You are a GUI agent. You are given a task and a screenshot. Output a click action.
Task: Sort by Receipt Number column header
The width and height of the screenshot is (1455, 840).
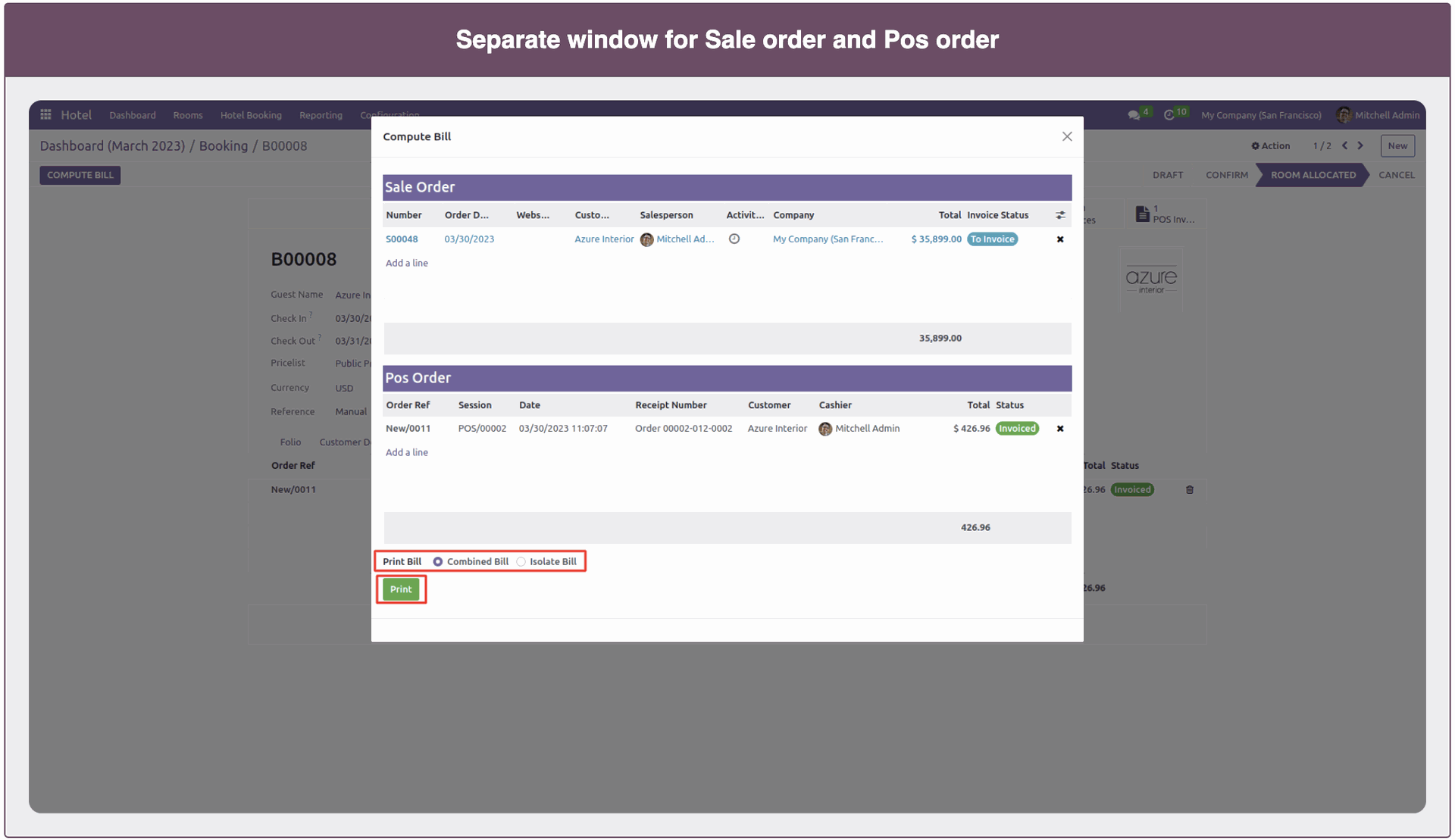(671, 405)
